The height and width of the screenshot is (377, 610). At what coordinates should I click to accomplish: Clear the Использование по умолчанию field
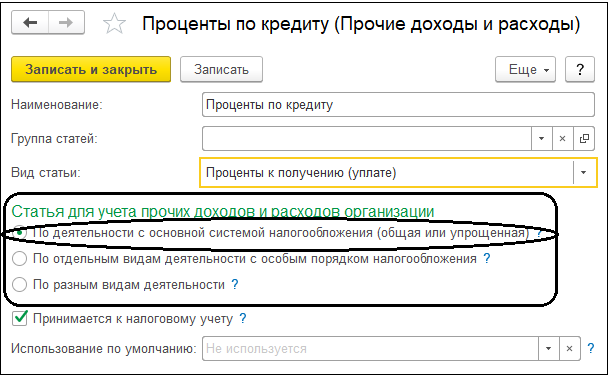pos(569,349)
